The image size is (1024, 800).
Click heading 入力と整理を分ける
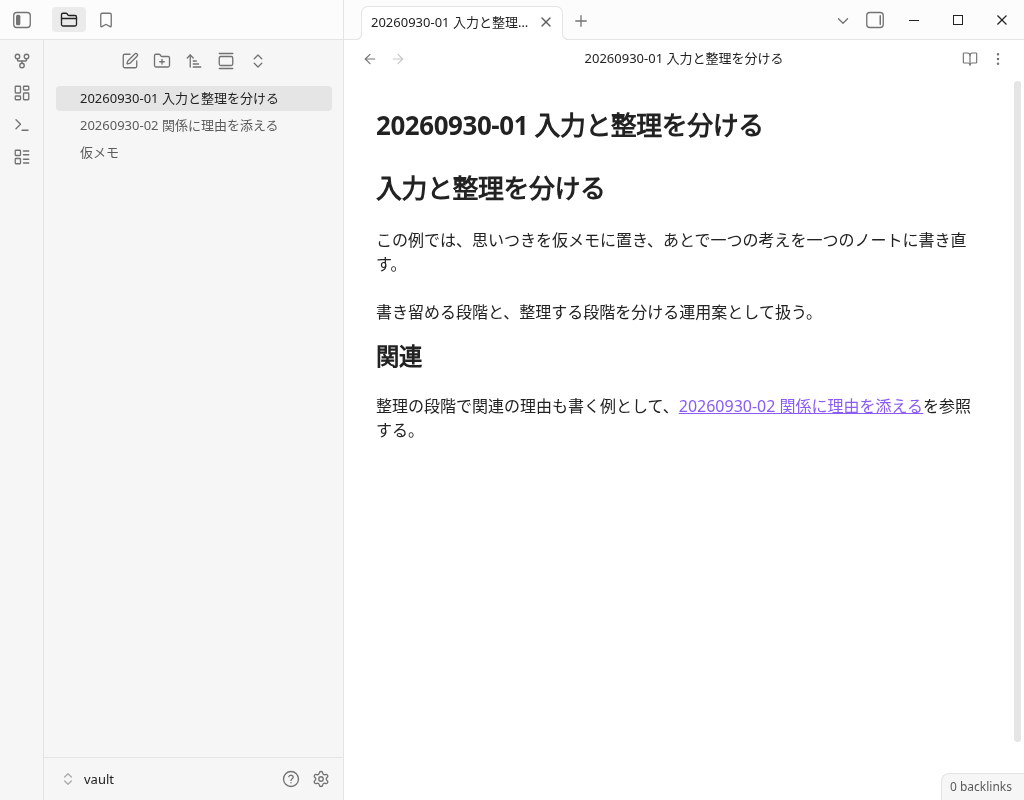pyautogui.click(x=490, y=188)
